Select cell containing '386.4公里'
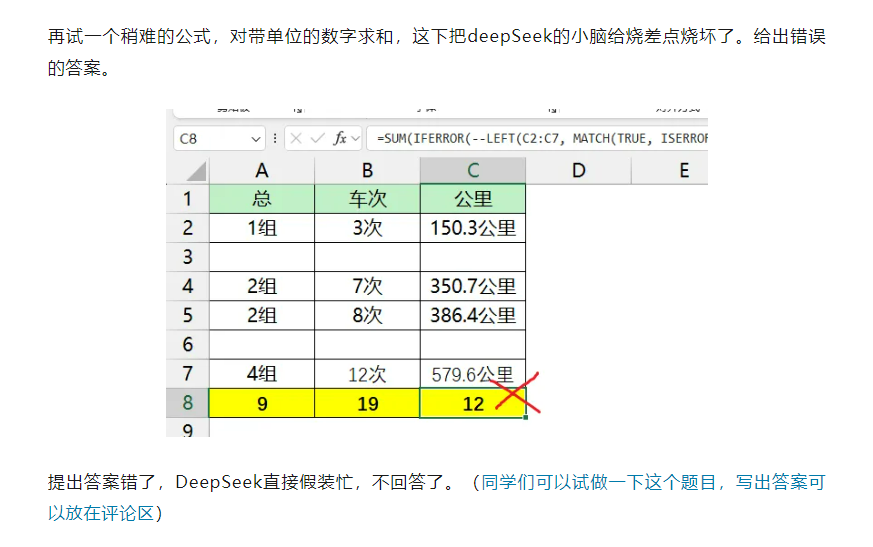Viewport: 873px width, 547px height. tap(473, 315)
